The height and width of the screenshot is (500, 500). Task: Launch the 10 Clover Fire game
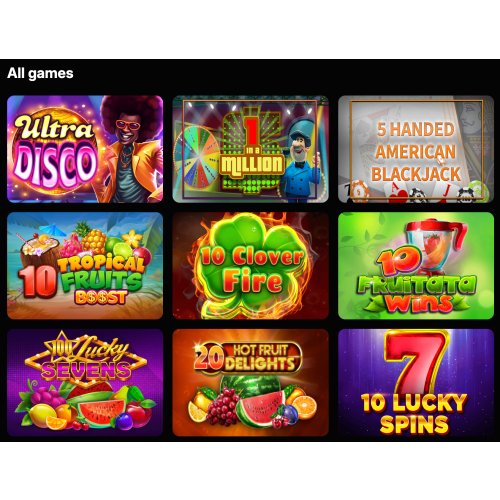250,266
